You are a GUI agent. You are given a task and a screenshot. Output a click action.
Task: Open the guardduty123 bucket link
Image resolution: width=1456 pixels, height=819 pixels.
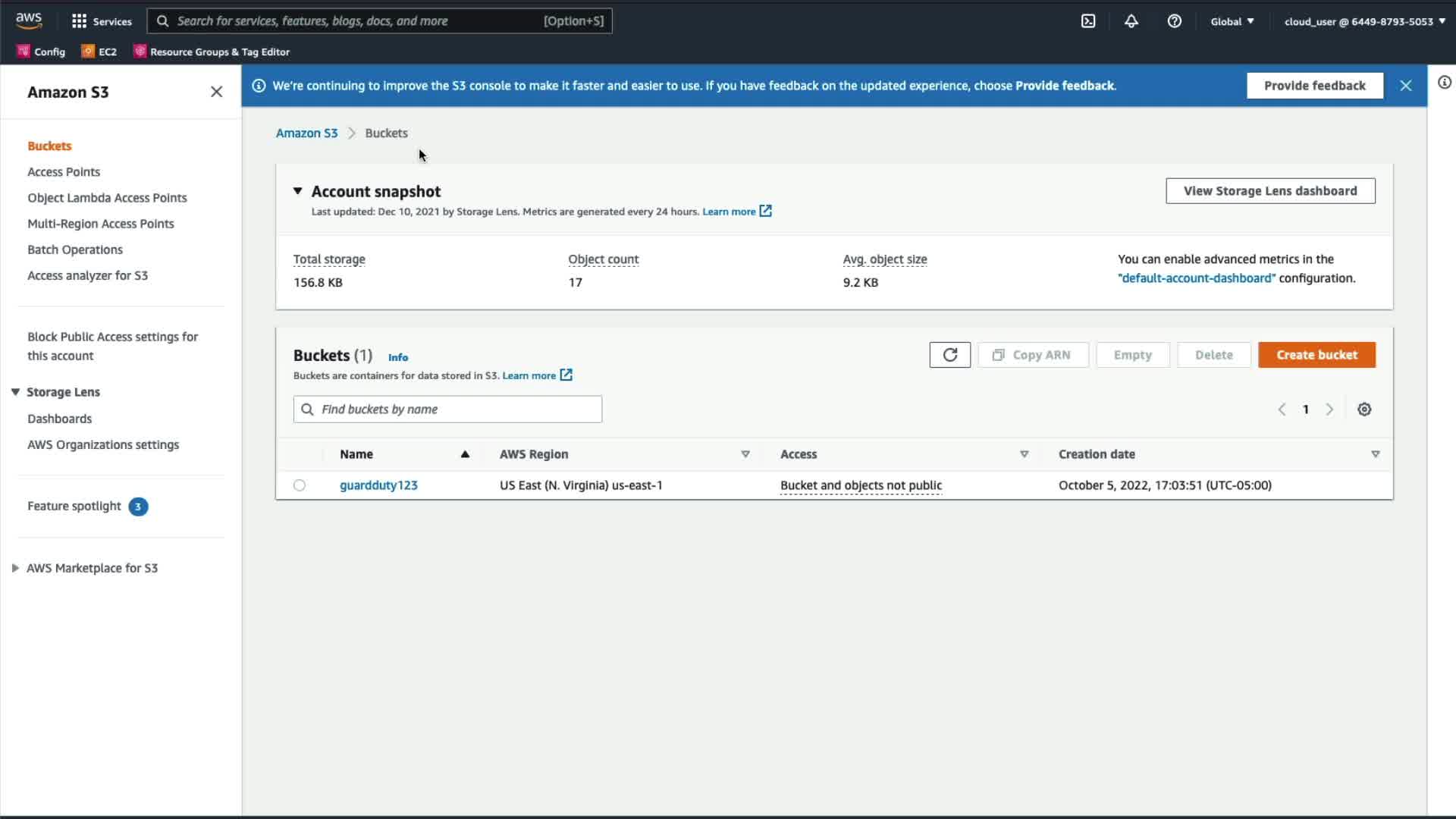[x=378, y=485]
